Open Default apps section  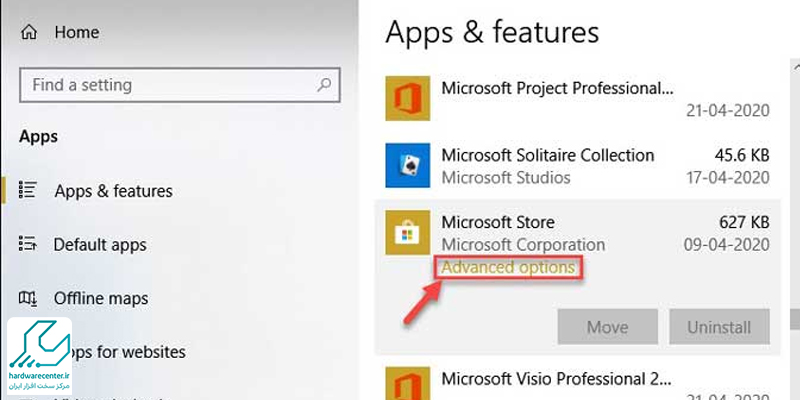100,245
